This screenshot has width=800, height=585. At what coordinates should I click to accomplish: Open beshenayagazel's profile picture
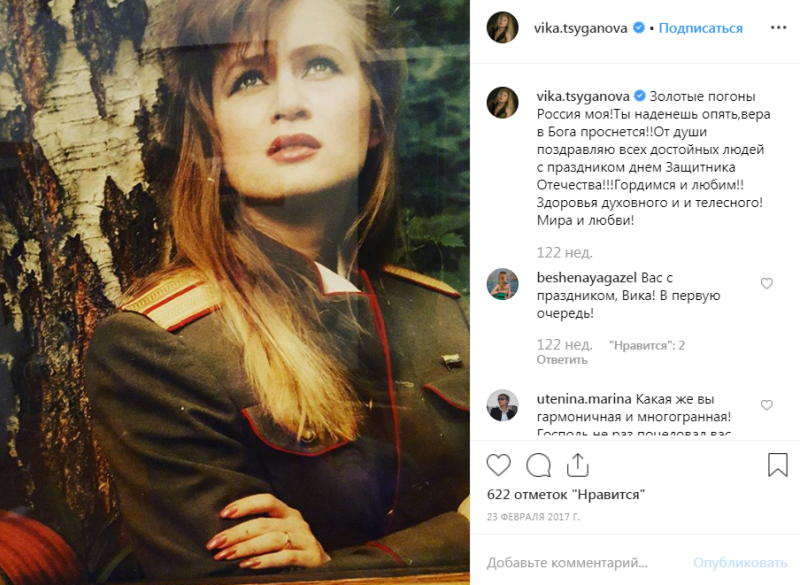503,284
